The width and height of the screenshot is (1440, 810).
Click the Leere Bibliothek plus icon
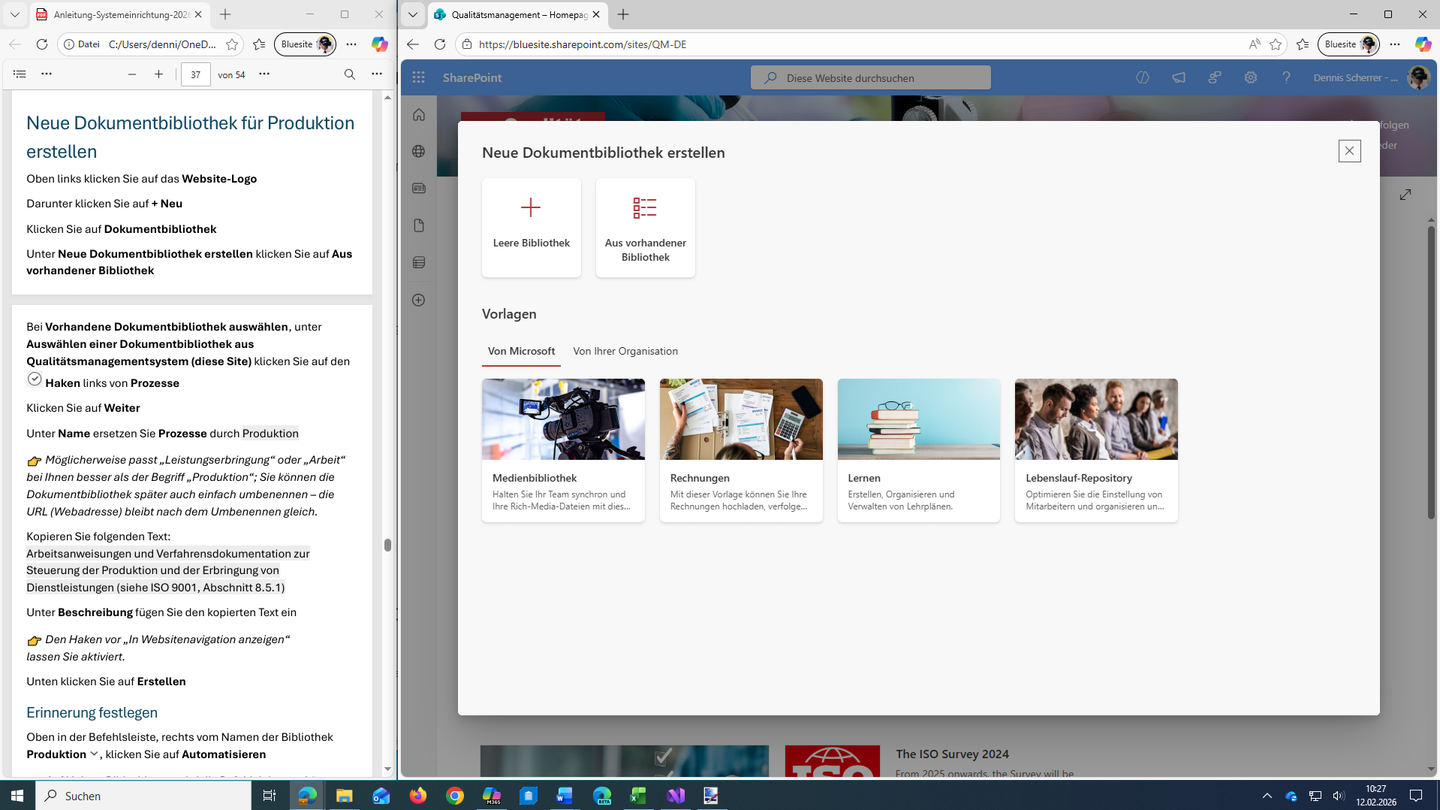pyautogui.click(x=531, y=207)
